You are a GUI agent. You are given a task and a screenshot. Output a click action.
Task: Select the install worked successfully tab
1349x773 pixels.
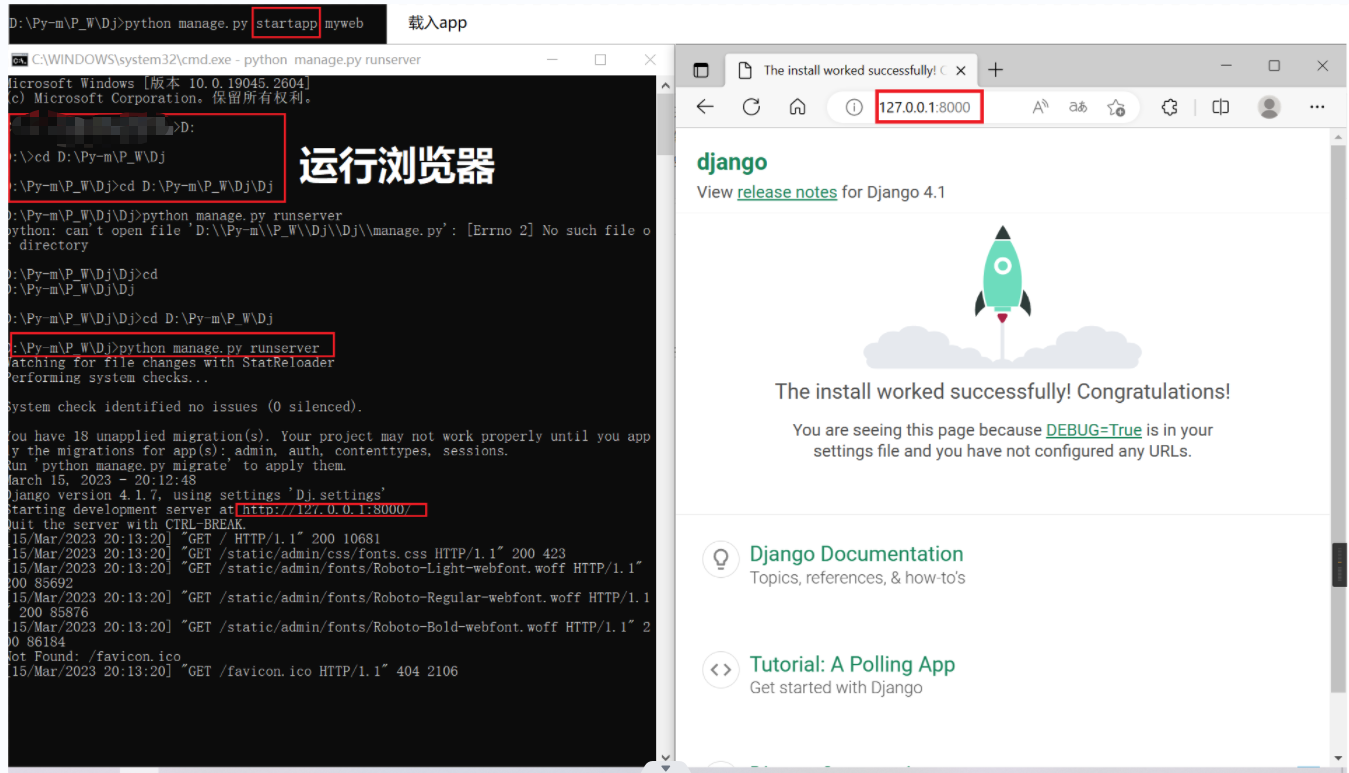click(x=850, y=69)
